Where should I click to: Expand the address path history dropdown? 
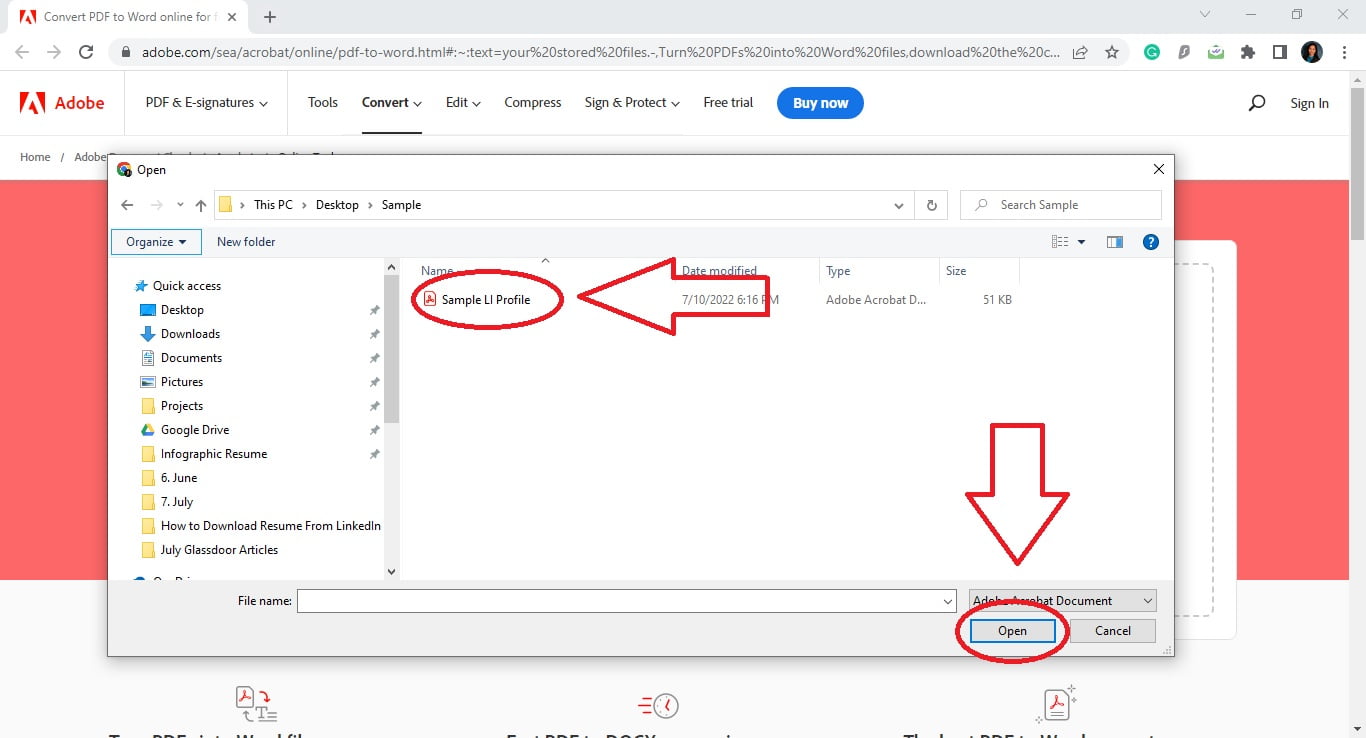[898, 205]
